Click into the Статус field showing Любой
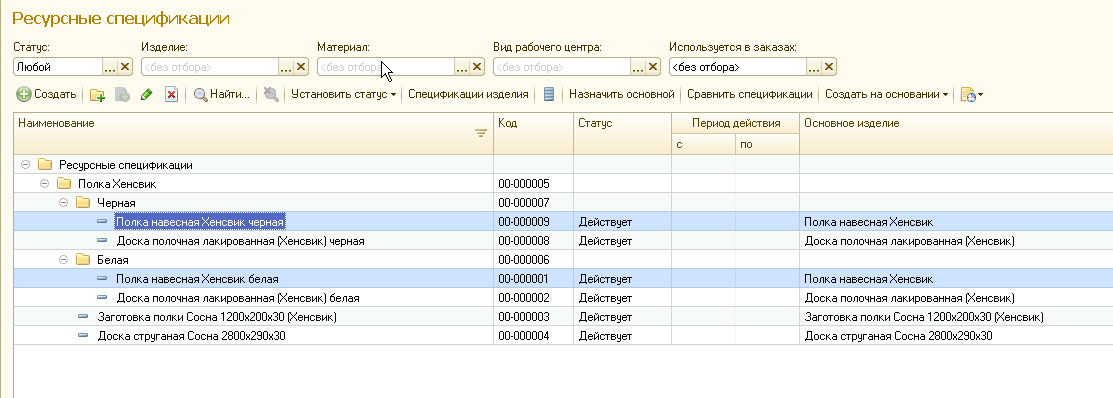1113x398 pixels. pyautogui.click(x=58, y=67)
